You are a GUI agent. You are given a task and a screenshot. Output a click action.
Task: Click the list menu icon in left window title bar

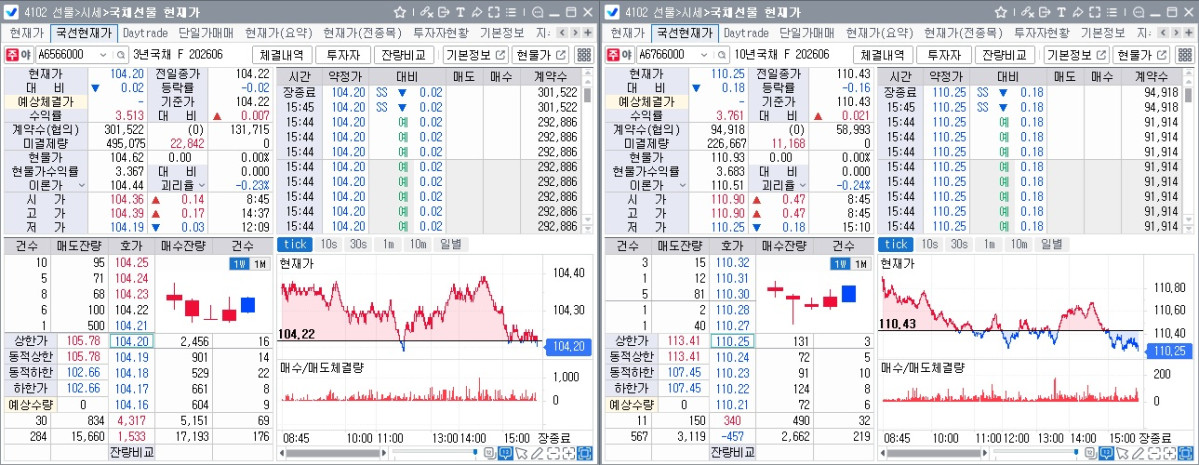point(511,12)
